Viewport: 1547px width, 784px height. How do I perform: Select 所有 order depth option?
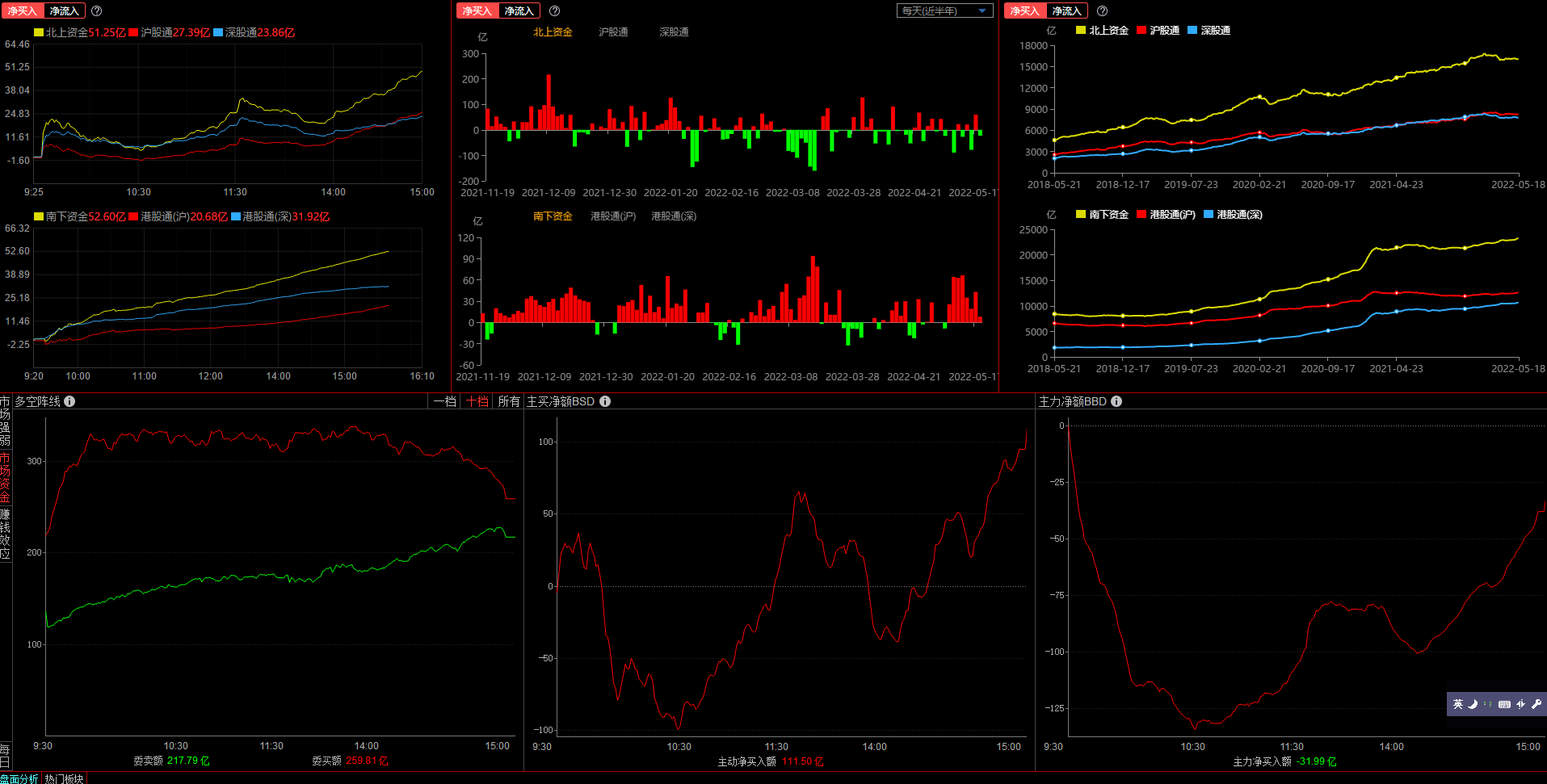(x=509, y=401)
